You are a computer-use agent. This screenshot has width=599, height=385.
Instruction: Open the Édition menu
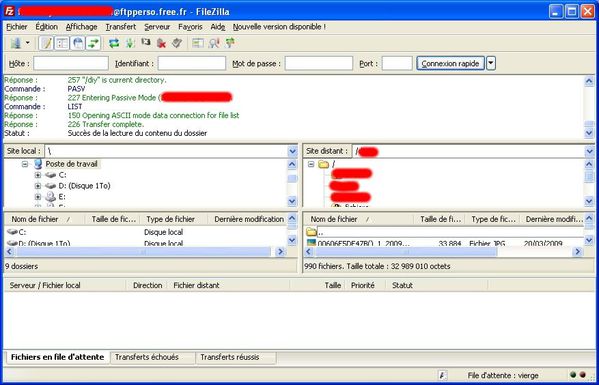47,27
